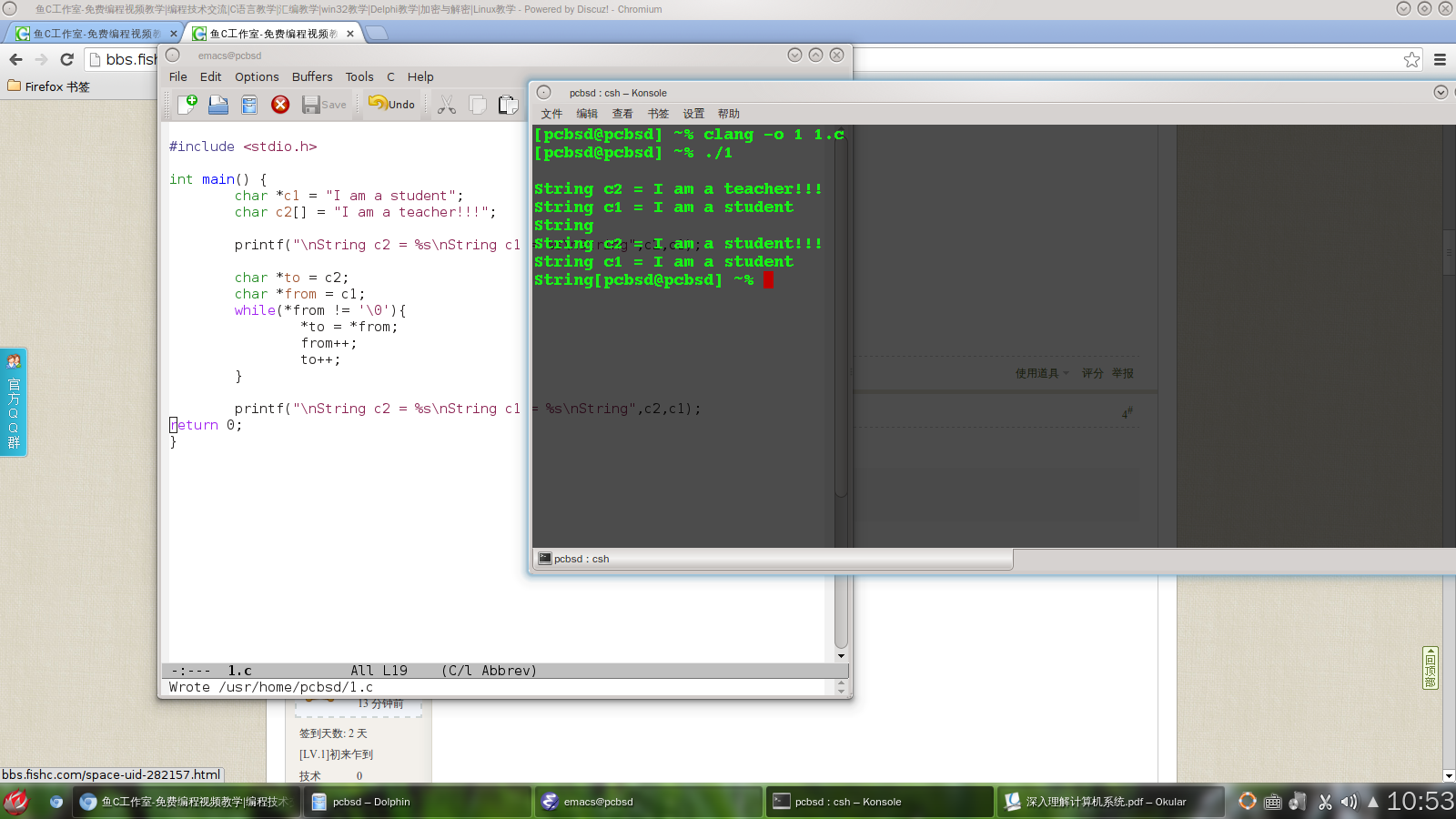Screen dimensions: 1456x819
Task: Close the second Chromium tab
Action: click(350, 34)
